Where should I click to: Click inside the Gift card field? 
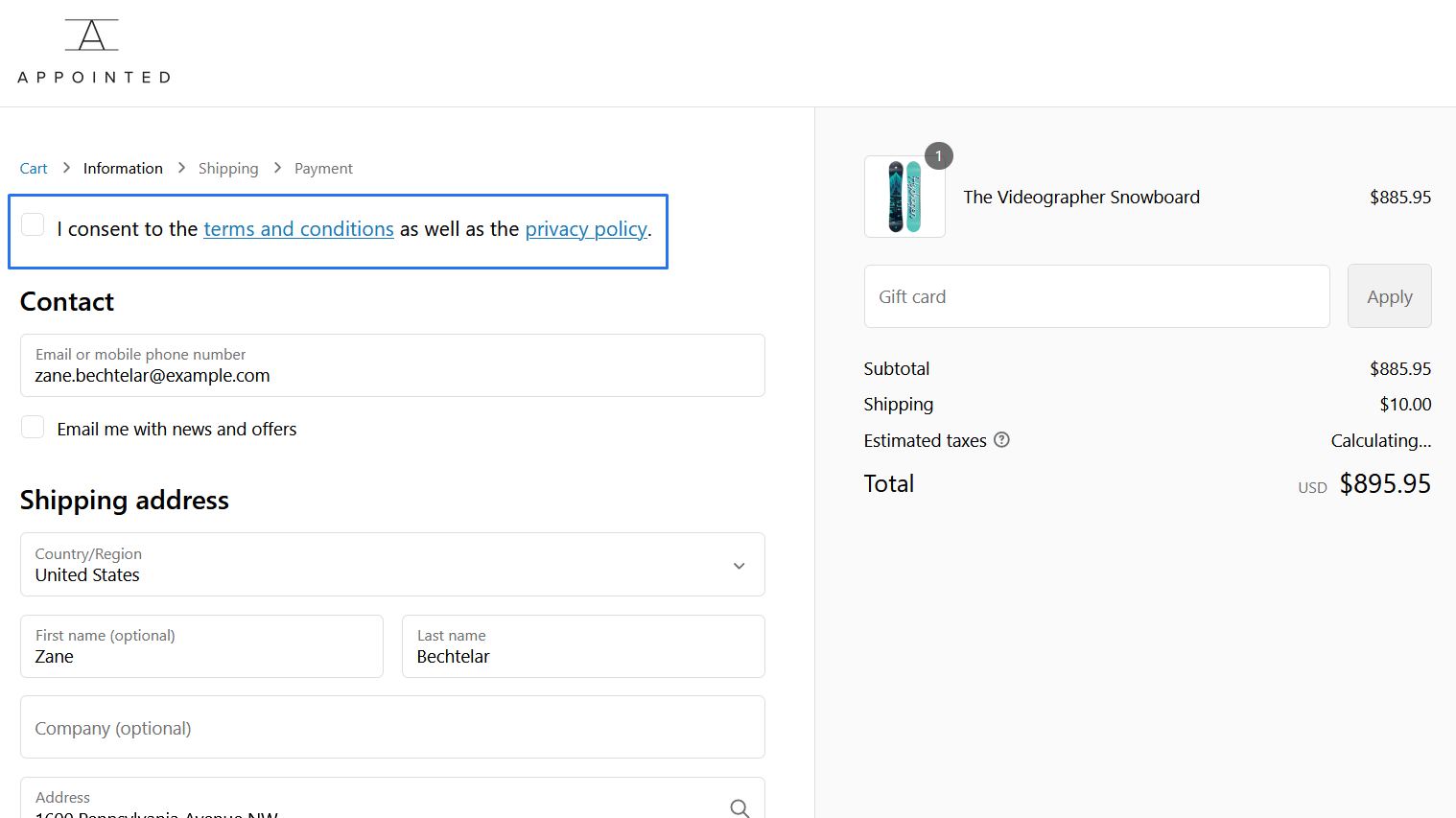coord(1096,295)
